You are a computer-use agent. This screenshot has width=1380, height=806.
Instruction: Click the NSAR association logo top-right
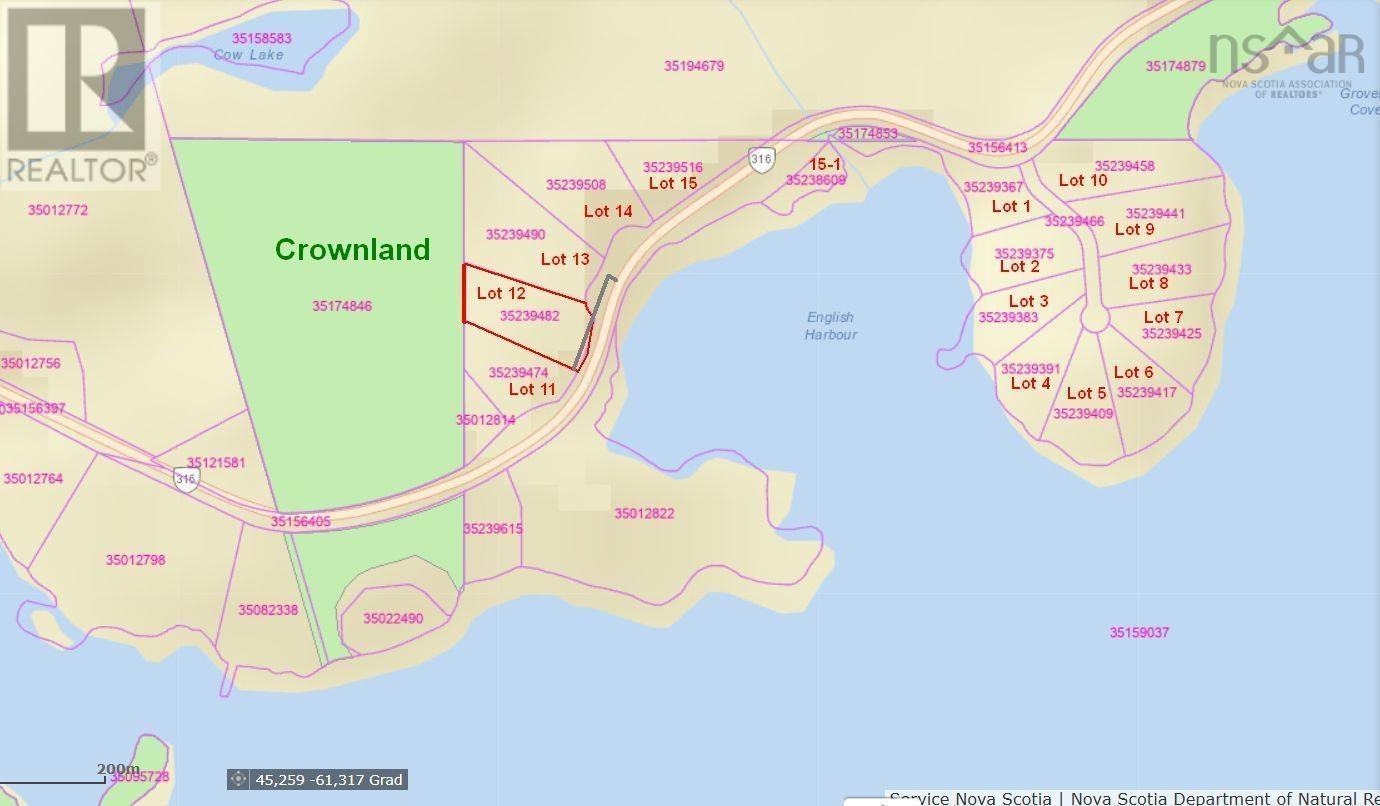pos(1285,55)
